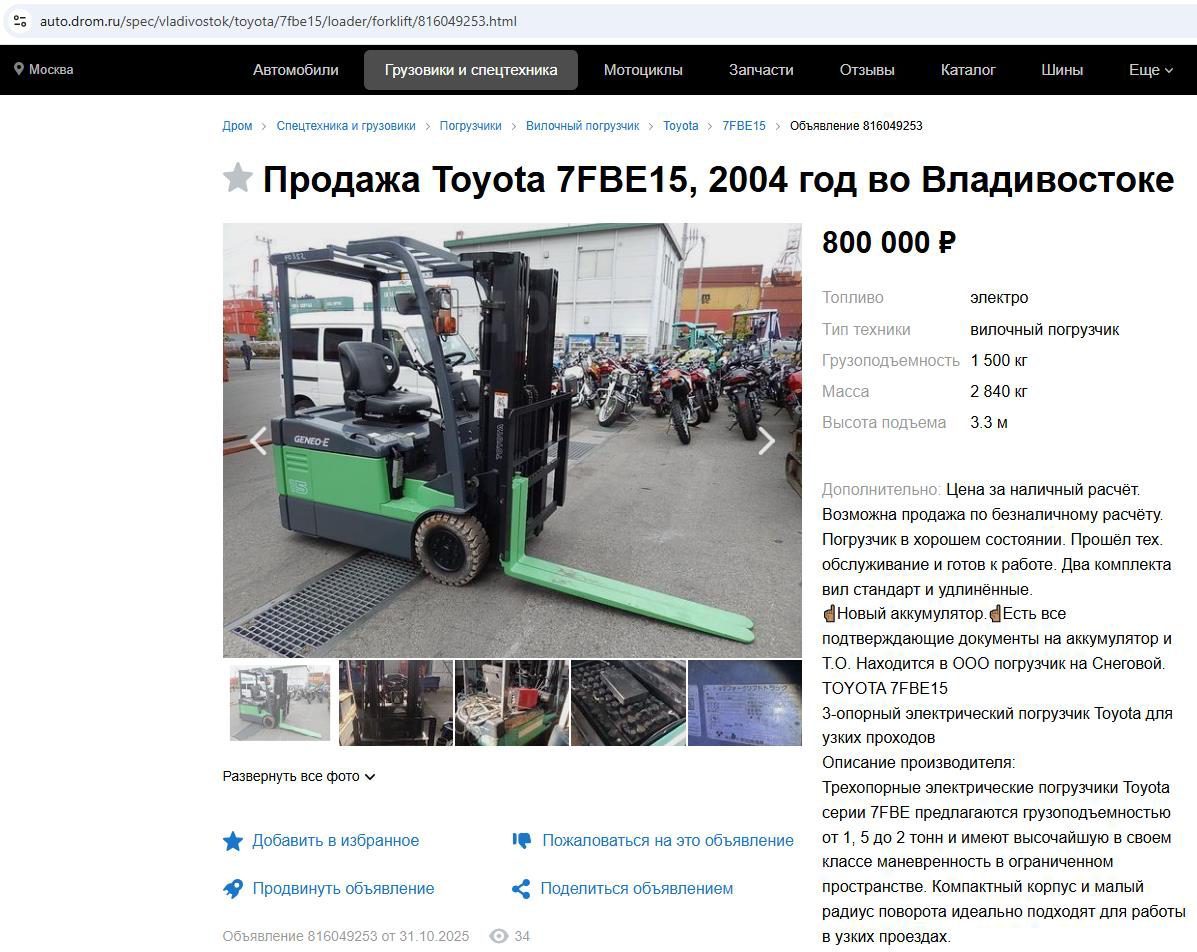The width and height of the screenshot is (1197, 952).
Task: Click the share icon
Action: [521, 889]
